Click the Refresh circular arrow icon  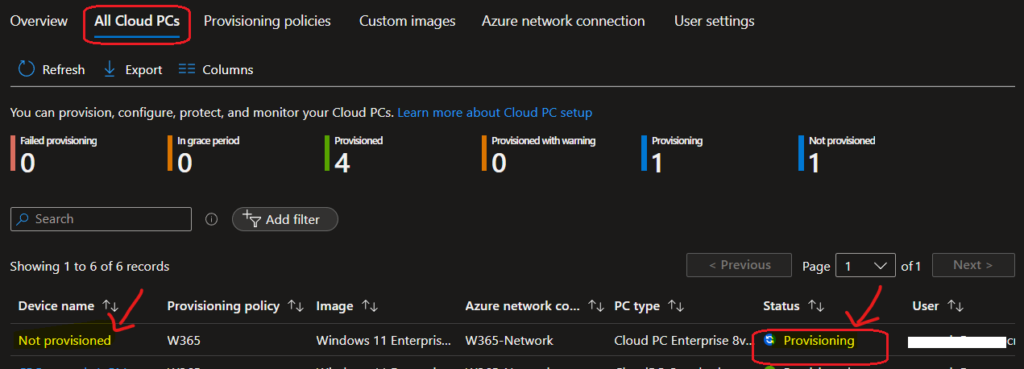[x=26, y=69]
